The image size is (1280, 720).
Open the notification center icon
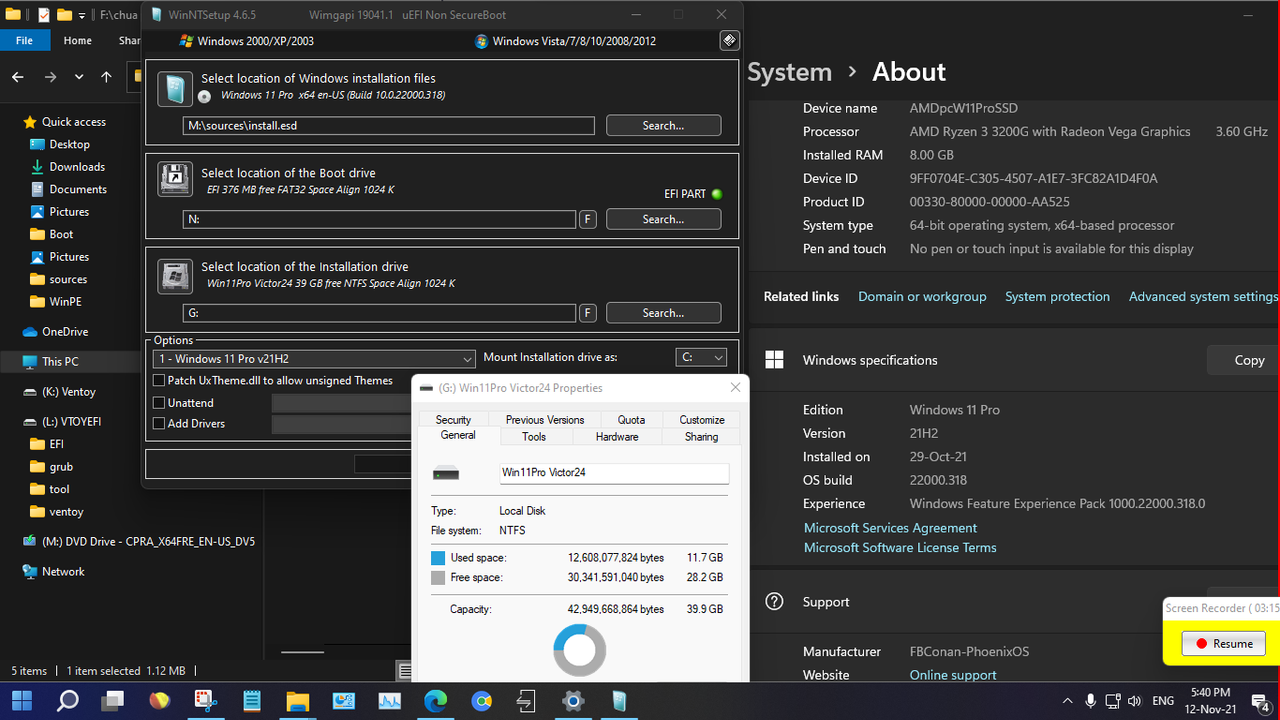[1260, 702]
